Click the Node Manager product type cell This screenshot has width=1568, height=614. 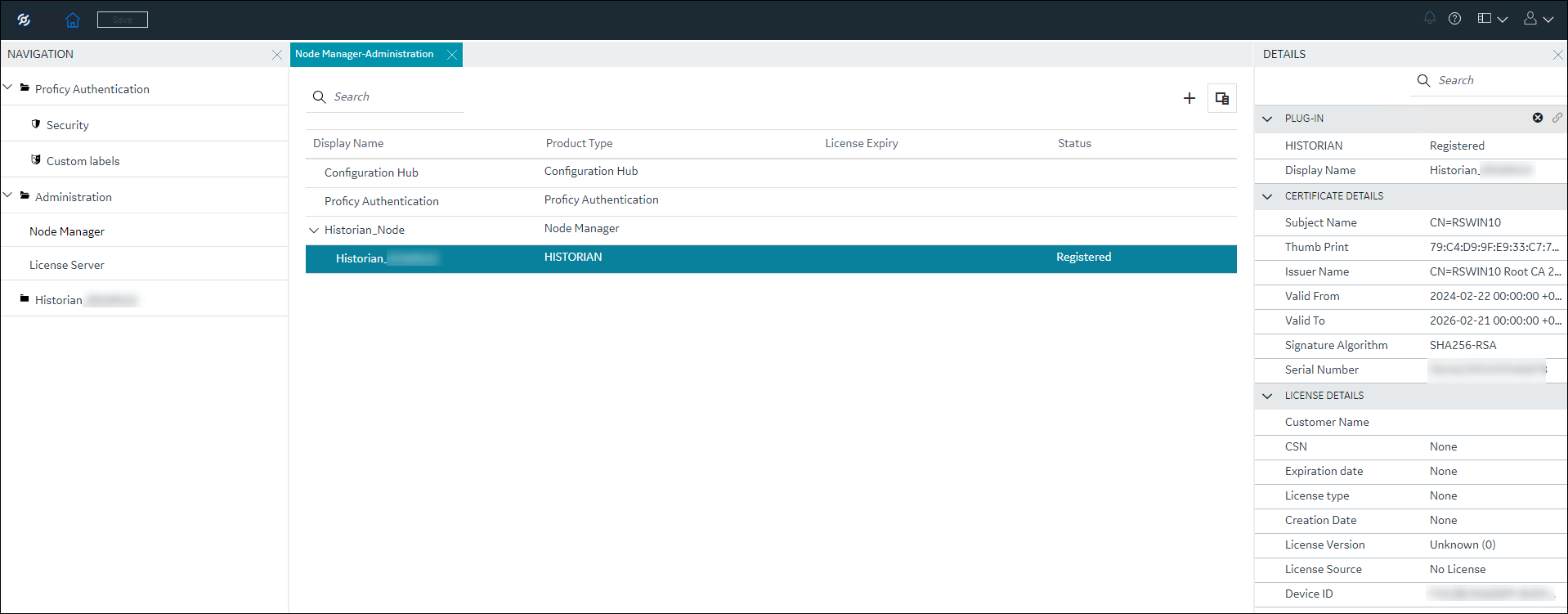coord(582,228)
